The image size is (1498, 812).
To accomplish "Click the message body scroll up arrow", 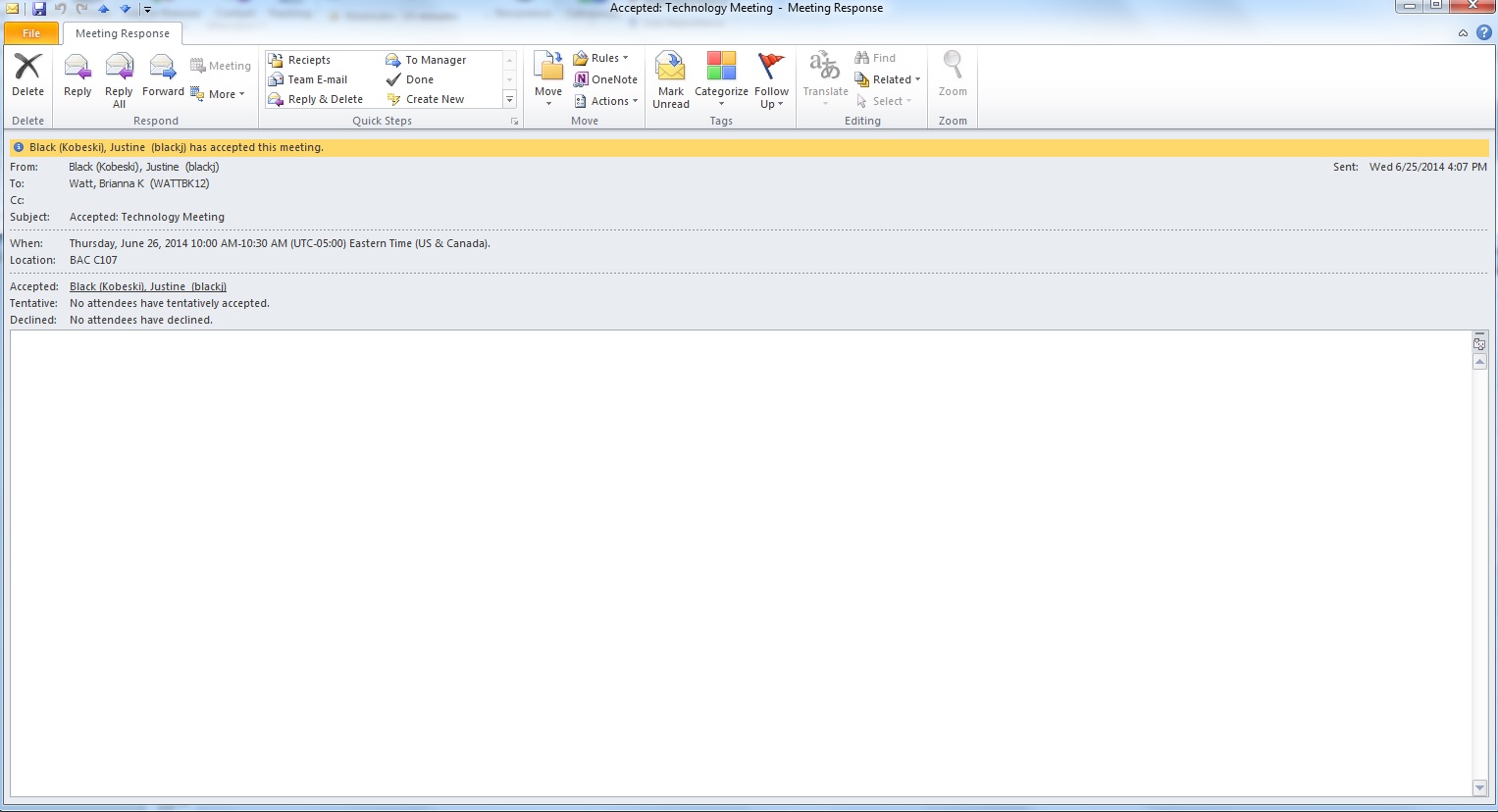I will [x=1480, y=362].
